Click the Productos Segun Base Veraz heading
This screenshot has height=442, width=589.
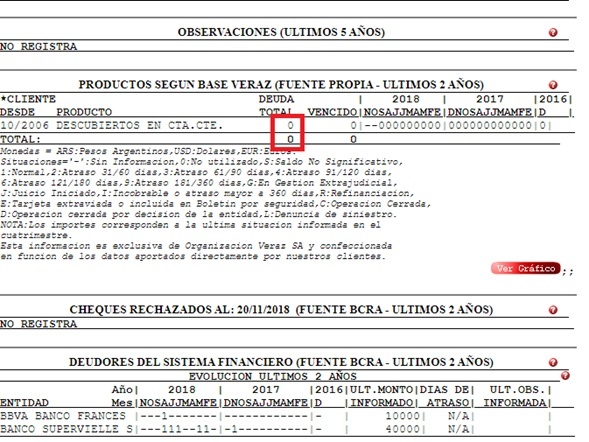pyautogui.click(x=281, y=84)
